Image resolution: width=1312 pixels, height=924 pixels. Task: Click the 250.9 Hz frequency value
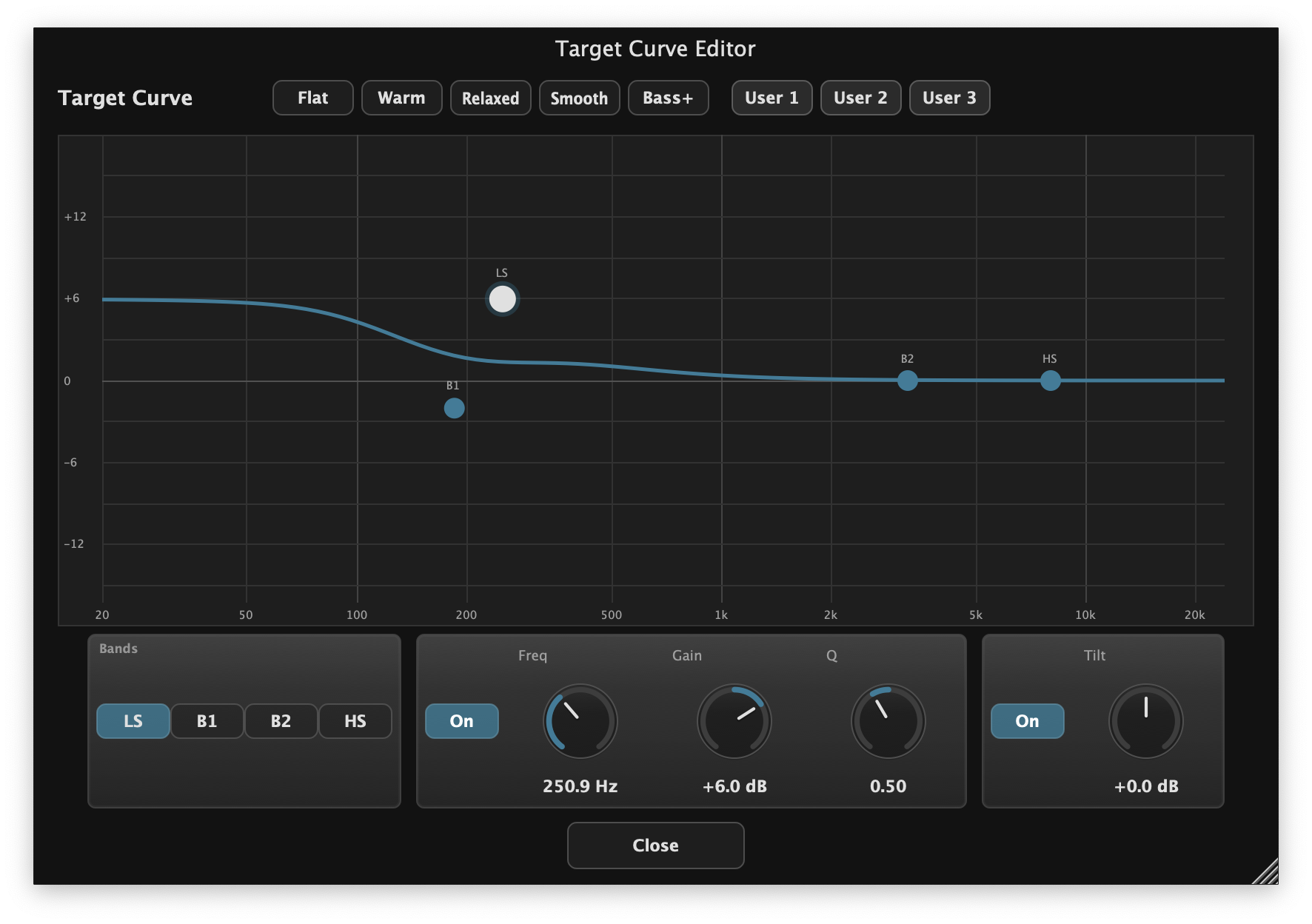pyautogui.click(x=580, y=786)
